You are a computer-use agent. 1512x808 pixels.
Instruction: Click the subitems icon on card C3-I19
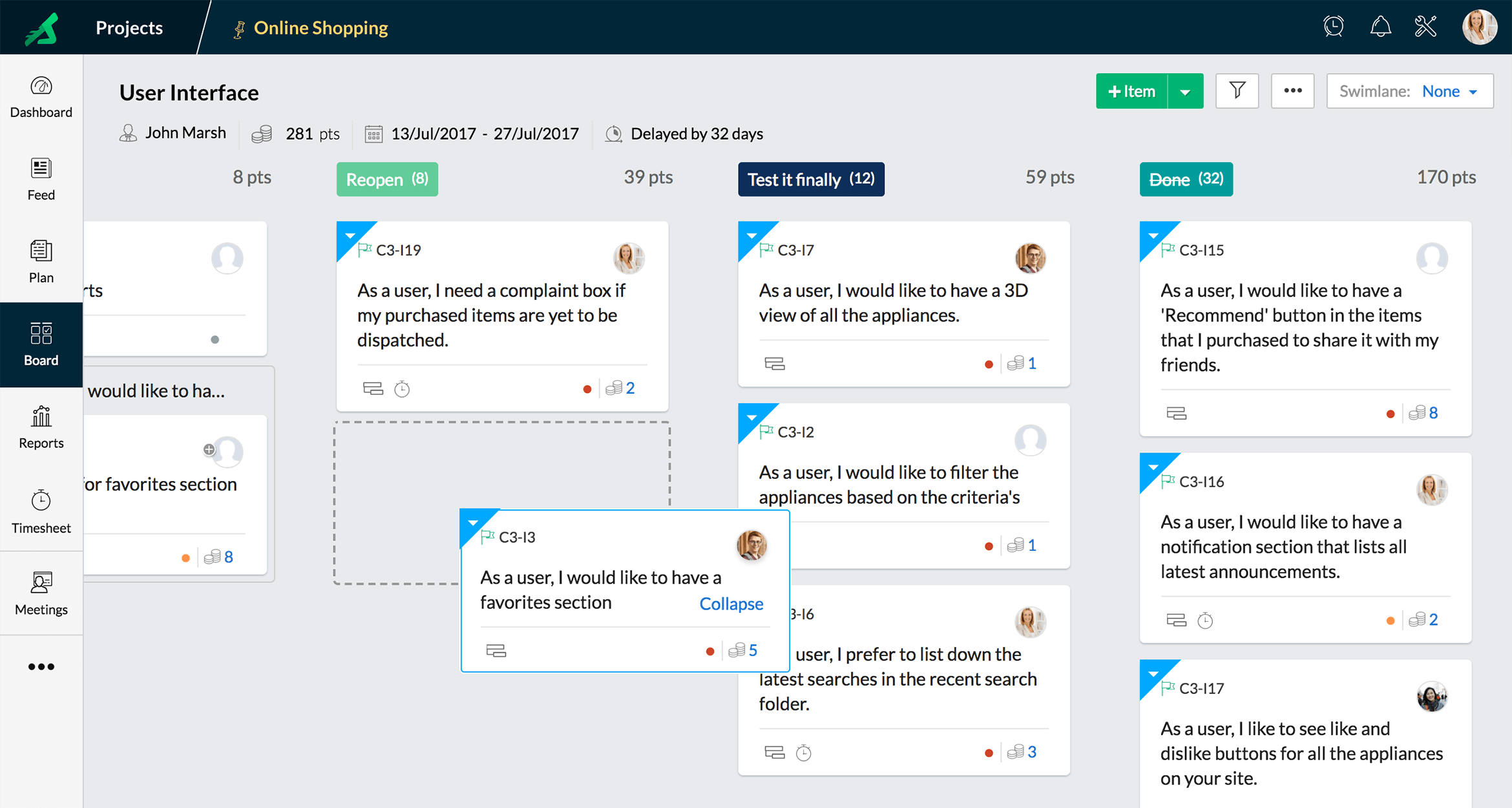(x=373, y=388)
